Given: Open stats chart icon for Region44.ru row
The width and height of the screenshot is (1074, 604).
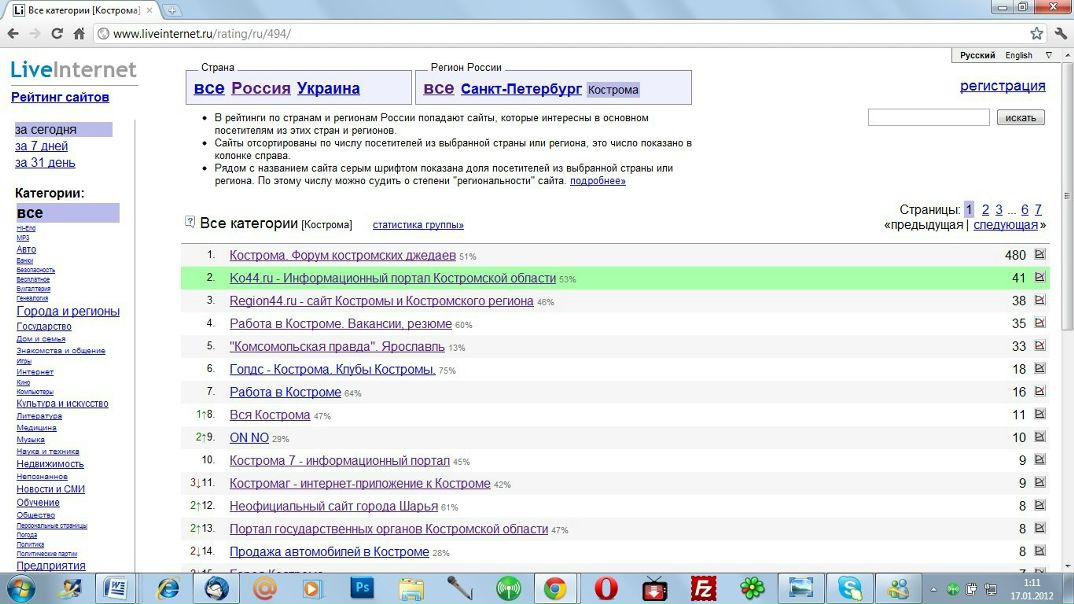Looking at the screenshot, I should 1040,300.
